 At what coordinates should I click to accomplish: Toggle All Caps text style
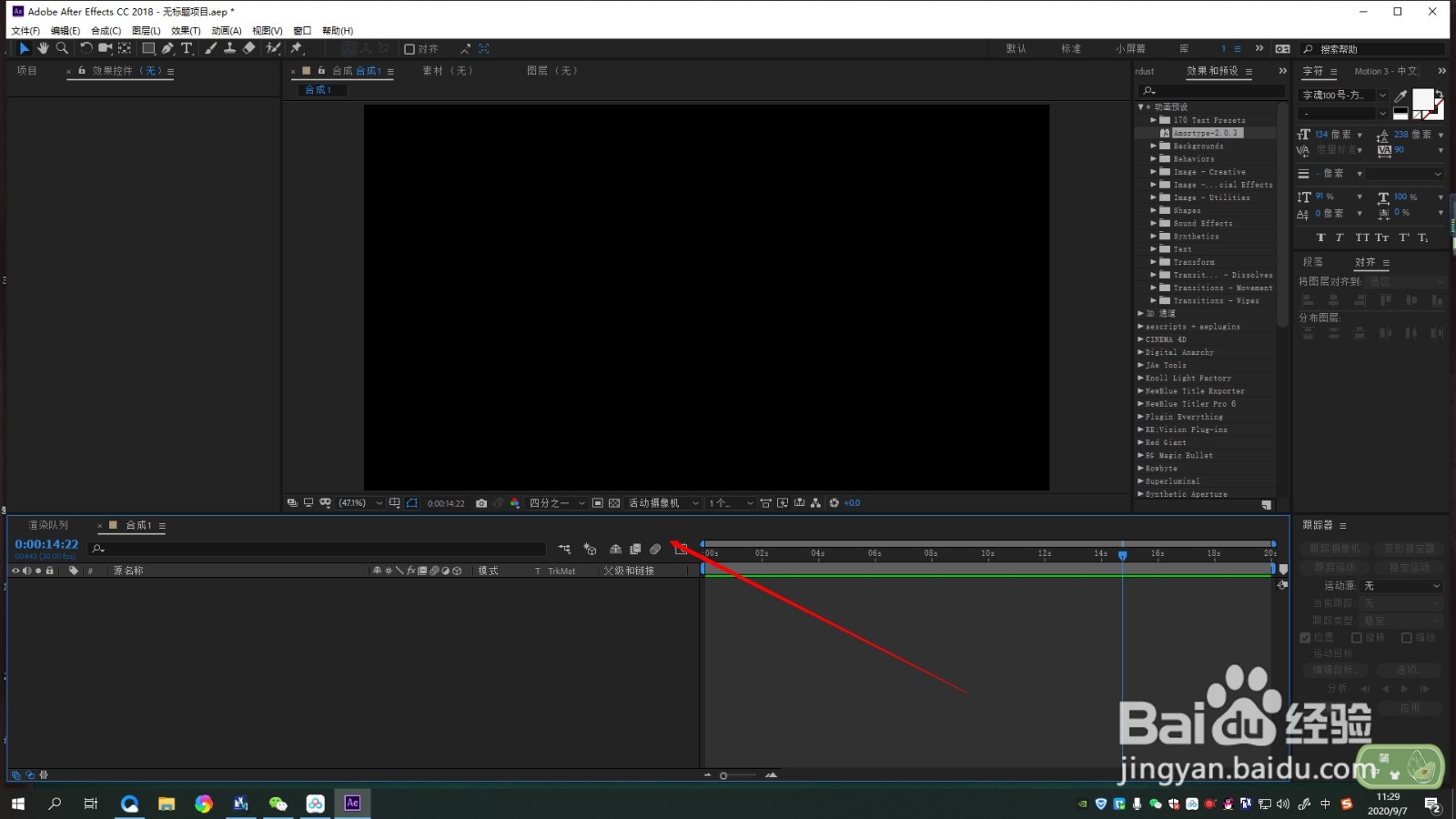pos(1362,238)
